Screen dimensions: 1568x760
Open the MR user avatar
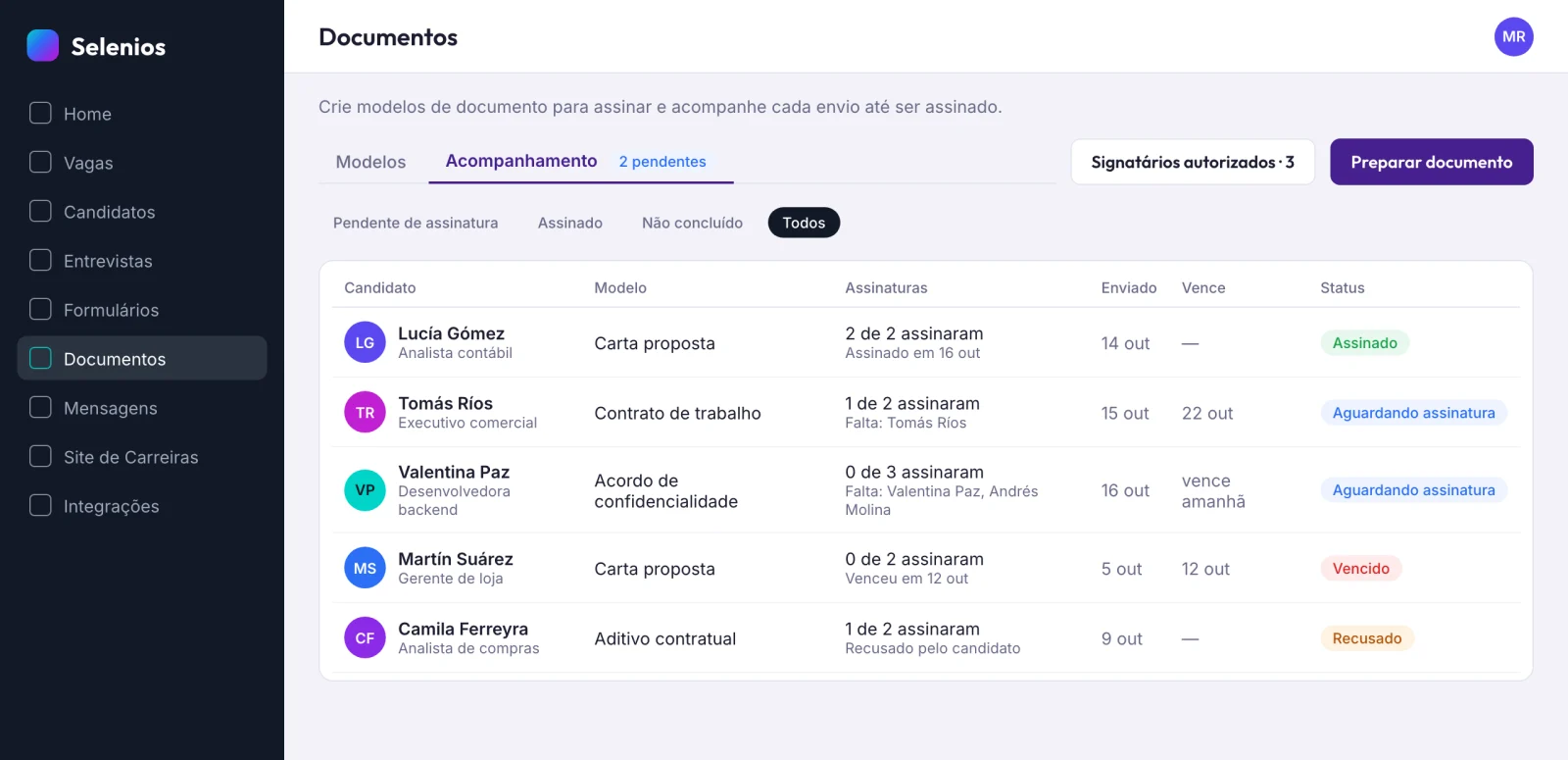[x=1513, y=36]
